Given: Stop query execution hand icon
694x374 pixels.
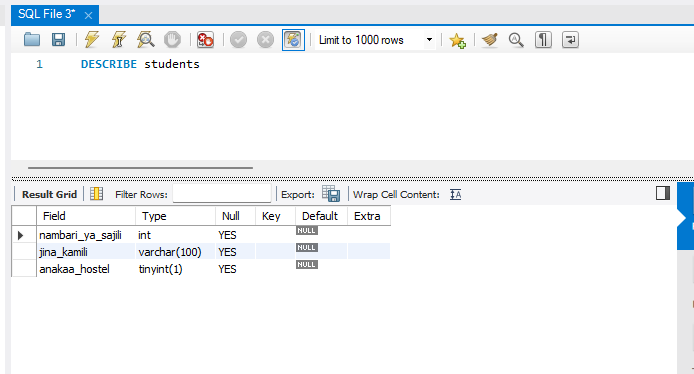Looking at the screenshot, I should (172, 40).
